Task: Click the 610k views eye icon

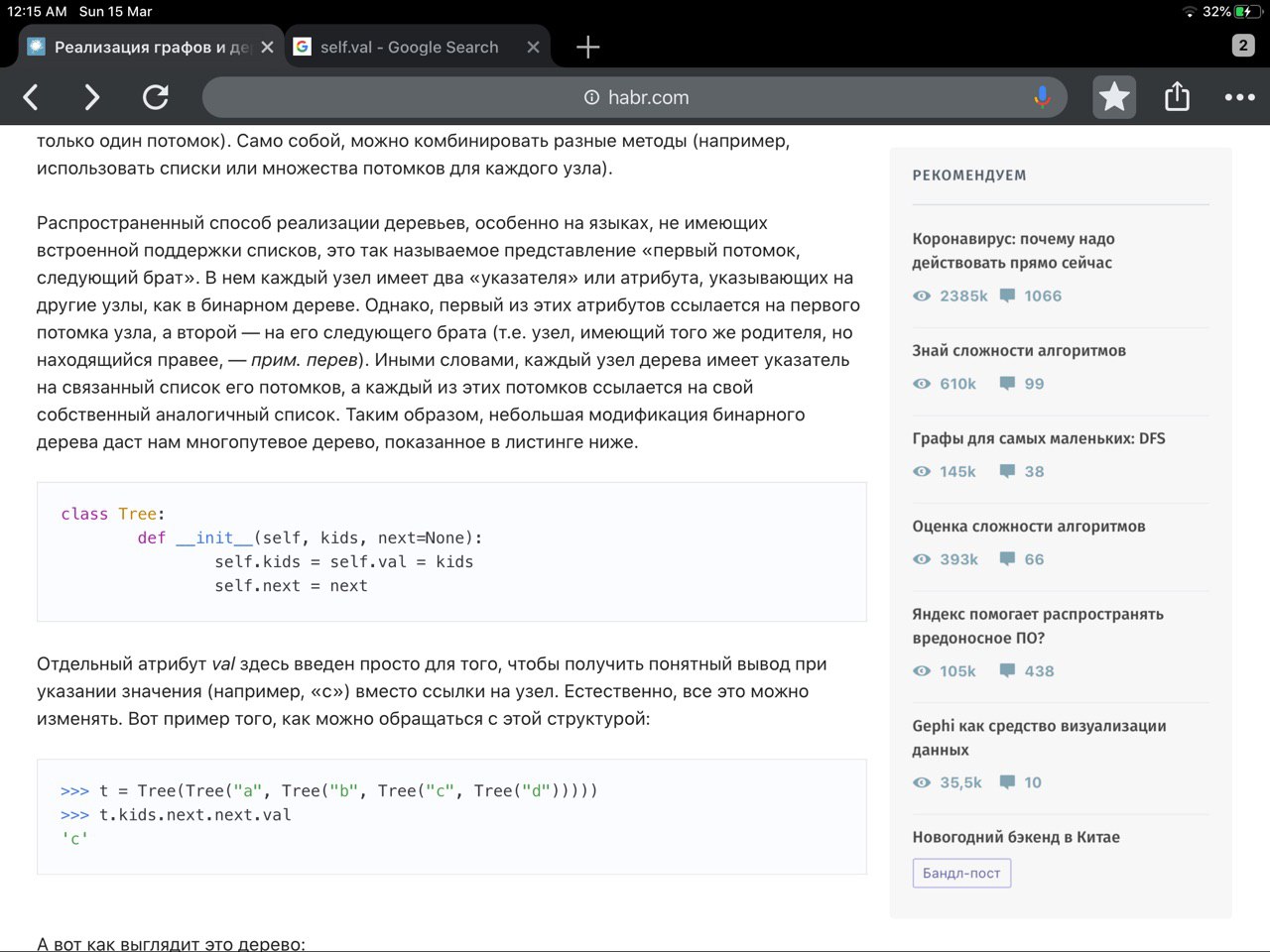Action: [x=922, y=384]
